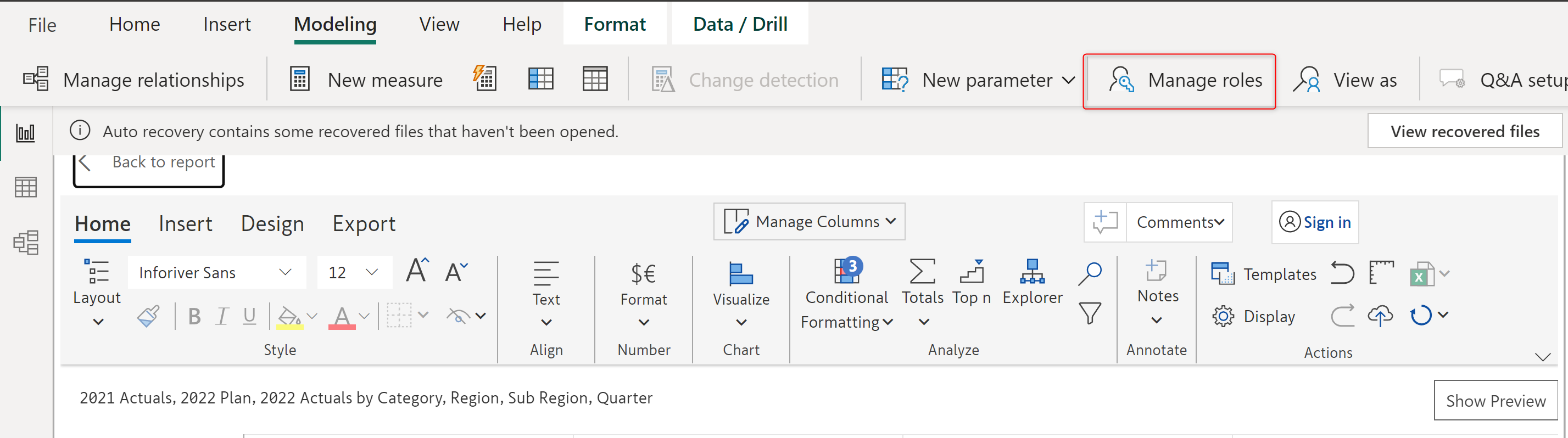Image resolution: width=1568 pixels, height=438 pixels.
Task: Toggle italic formatting
Action: pos(222,316)
